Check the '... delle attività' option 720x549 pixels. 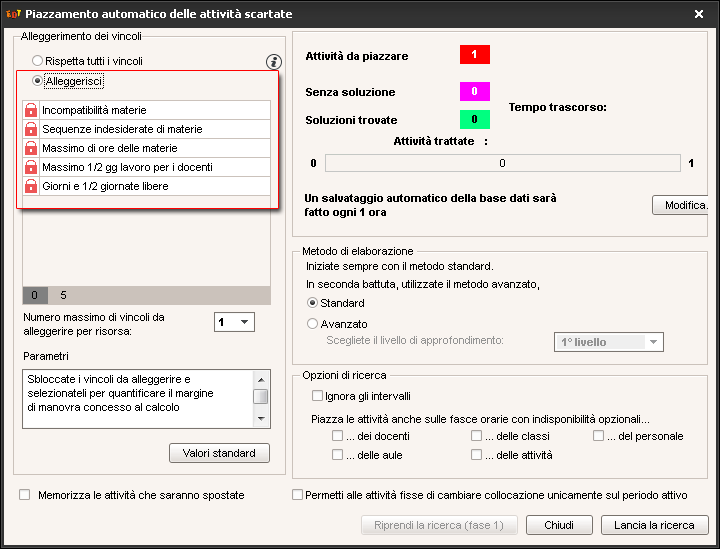pos(476,454)
